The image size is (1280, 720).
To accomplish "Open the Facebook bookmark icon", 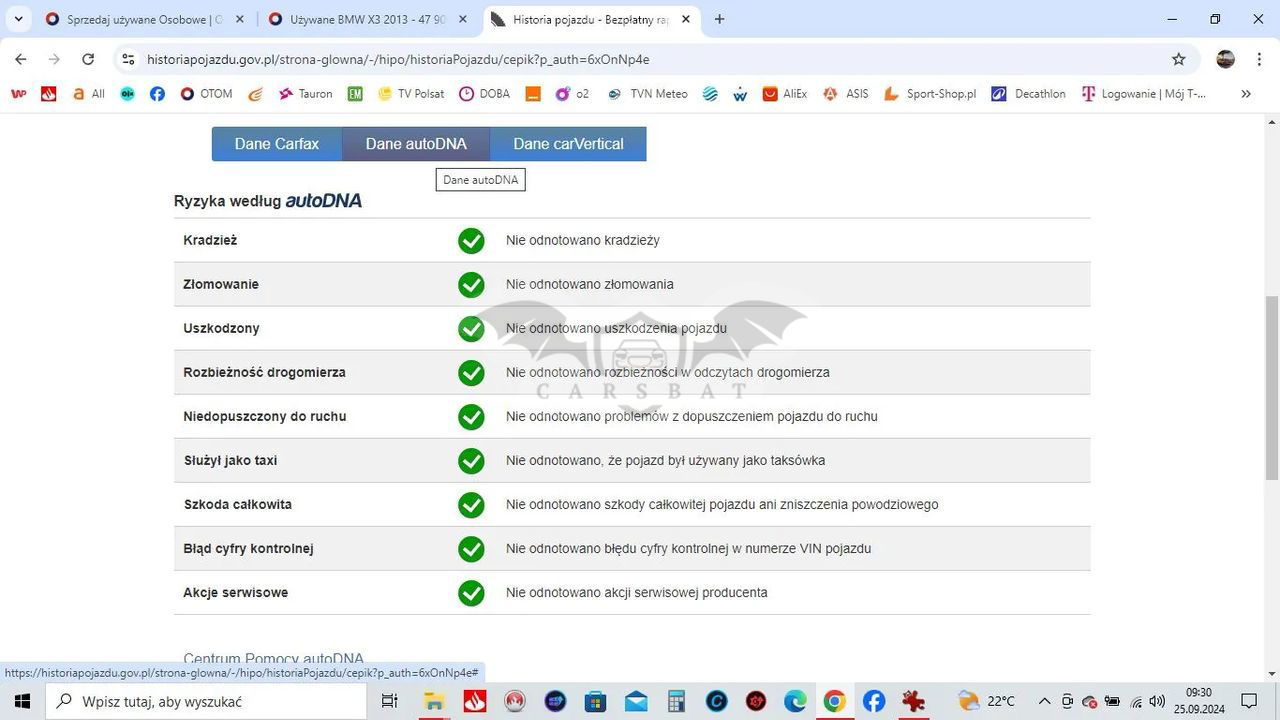I will [x=157, y=94].
